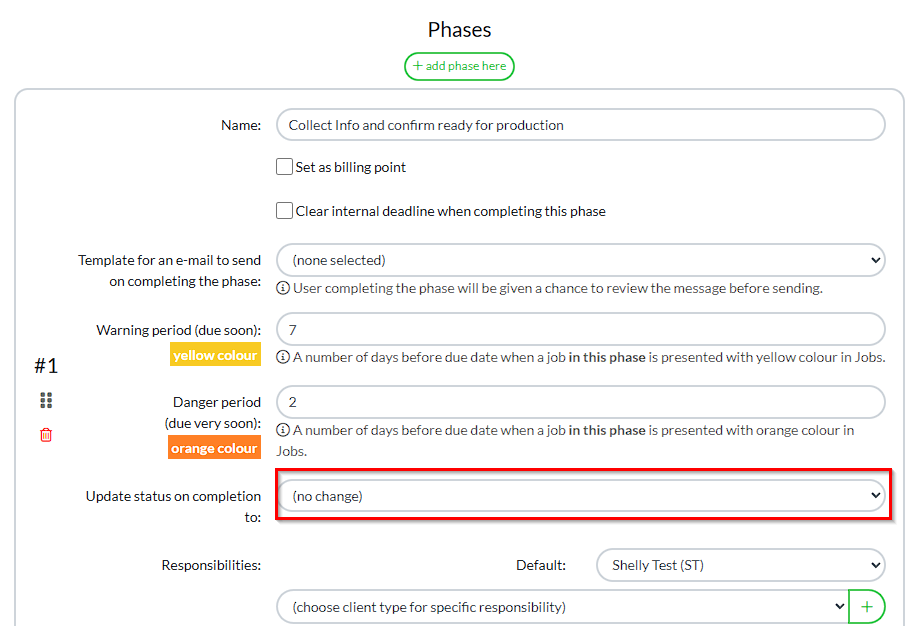Click the Danger period input showing 2
The width and height of the screenshot is (906, 626).
click(x=580, y=402)
